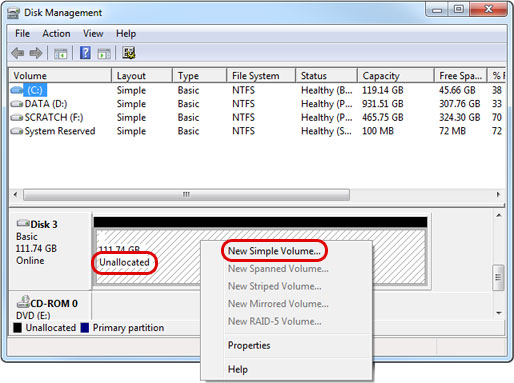514x383 pixels.
Task: Sort by the Free Space column header
Action: 461,76
